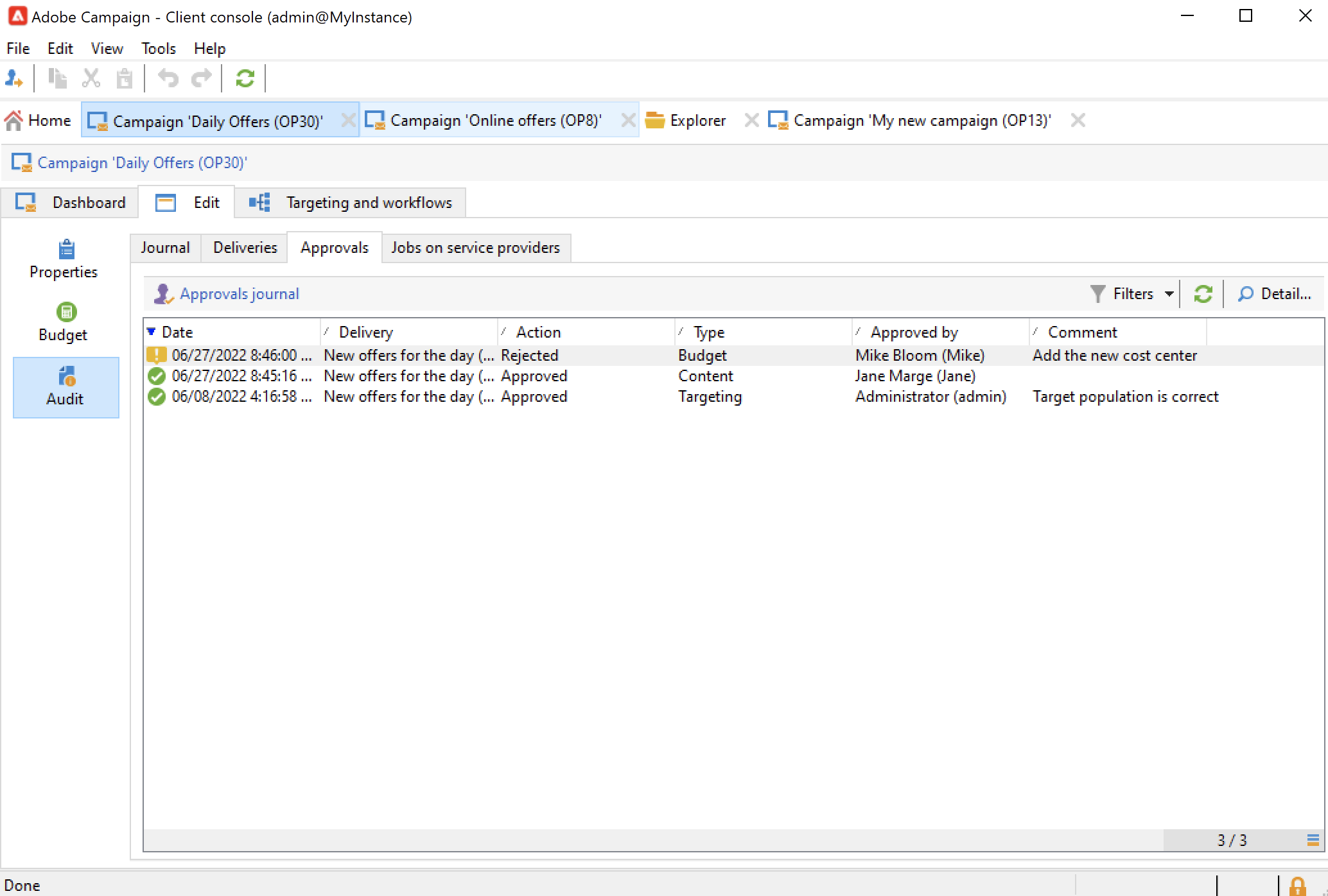Sort by the Approved by column

(914, 332)
